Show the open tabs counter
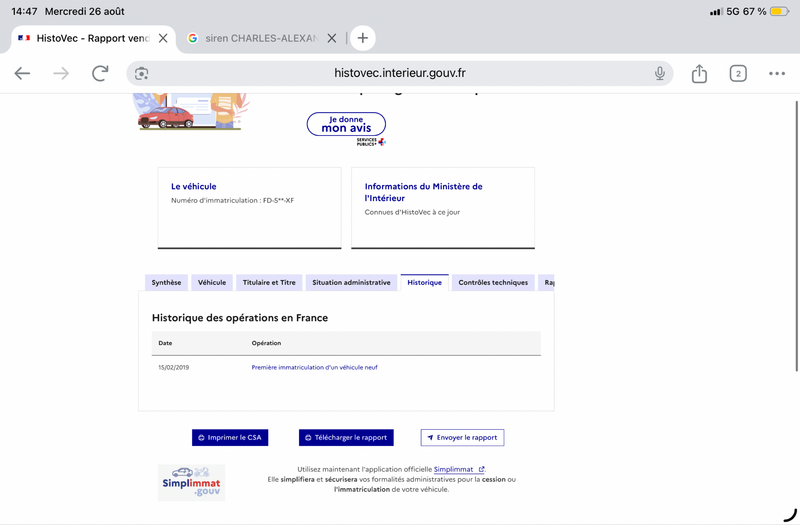800x525 pixels. [x=738, y=73]
